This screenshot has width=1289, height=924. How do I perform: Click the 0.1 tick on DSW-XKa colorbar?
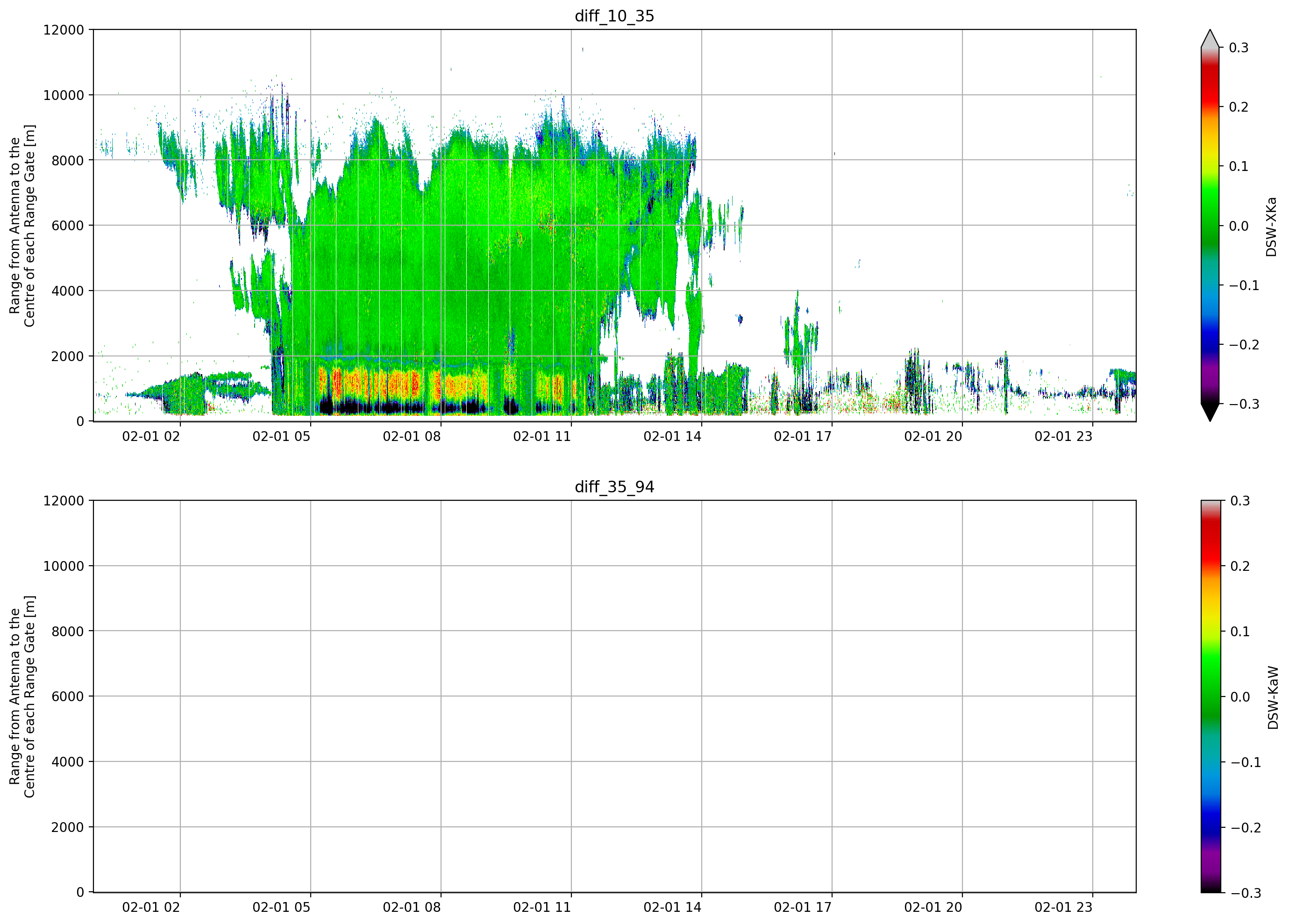1239,166
